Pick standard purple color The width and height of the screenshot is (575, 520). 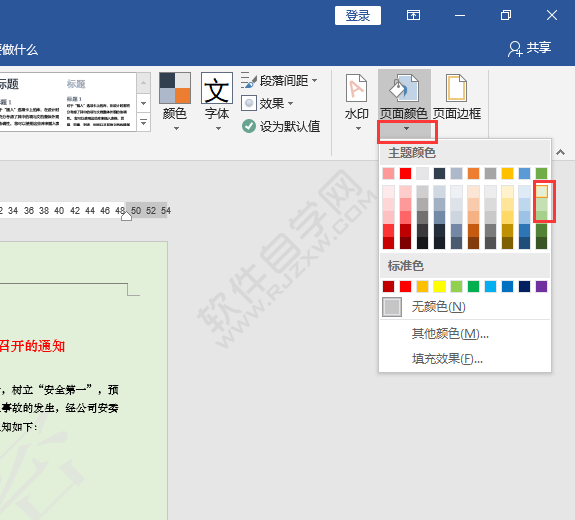(x=541, y=286)
